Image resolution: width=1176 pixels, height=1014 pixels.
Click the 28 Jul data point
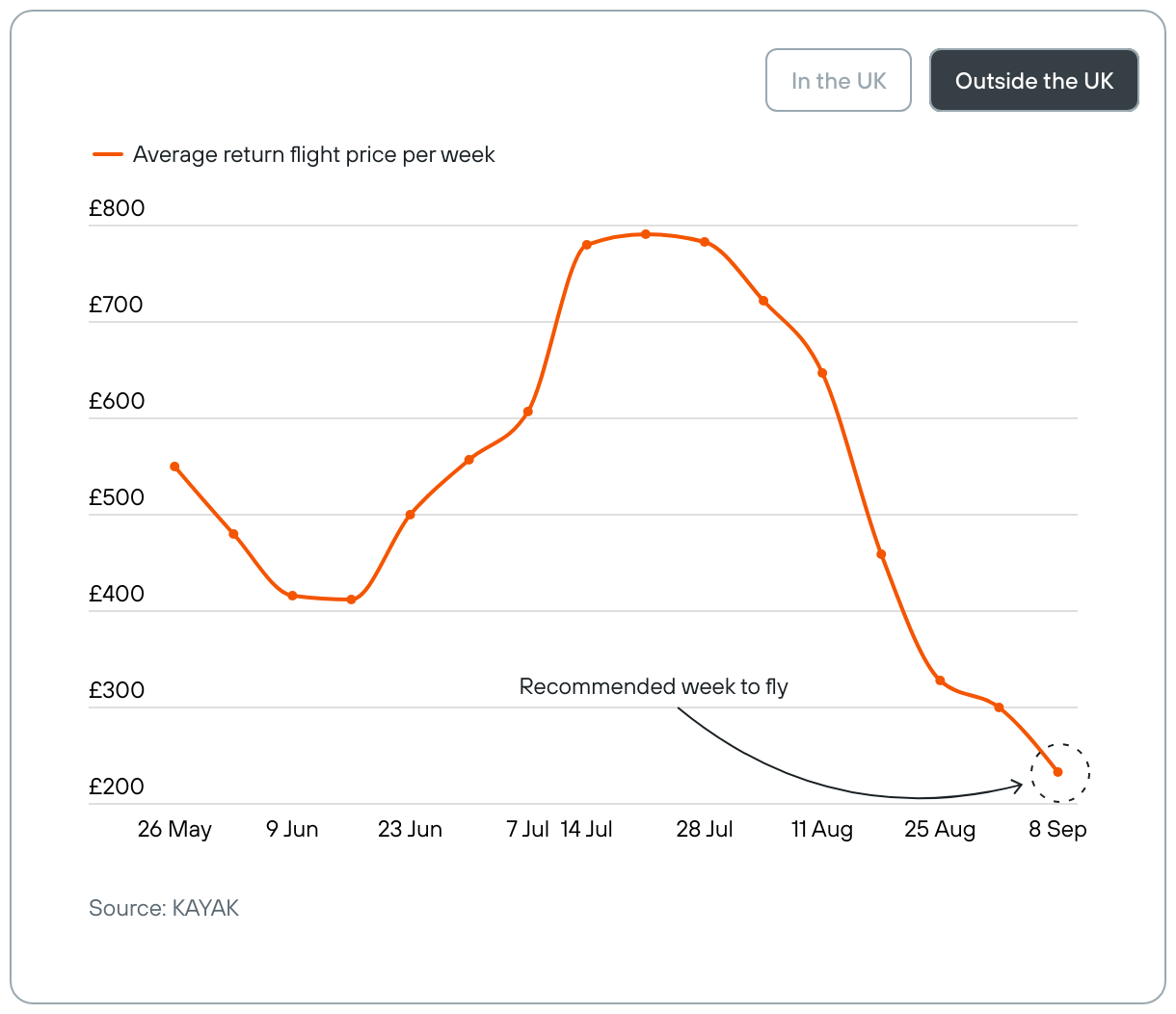click(x=705, y=242)
